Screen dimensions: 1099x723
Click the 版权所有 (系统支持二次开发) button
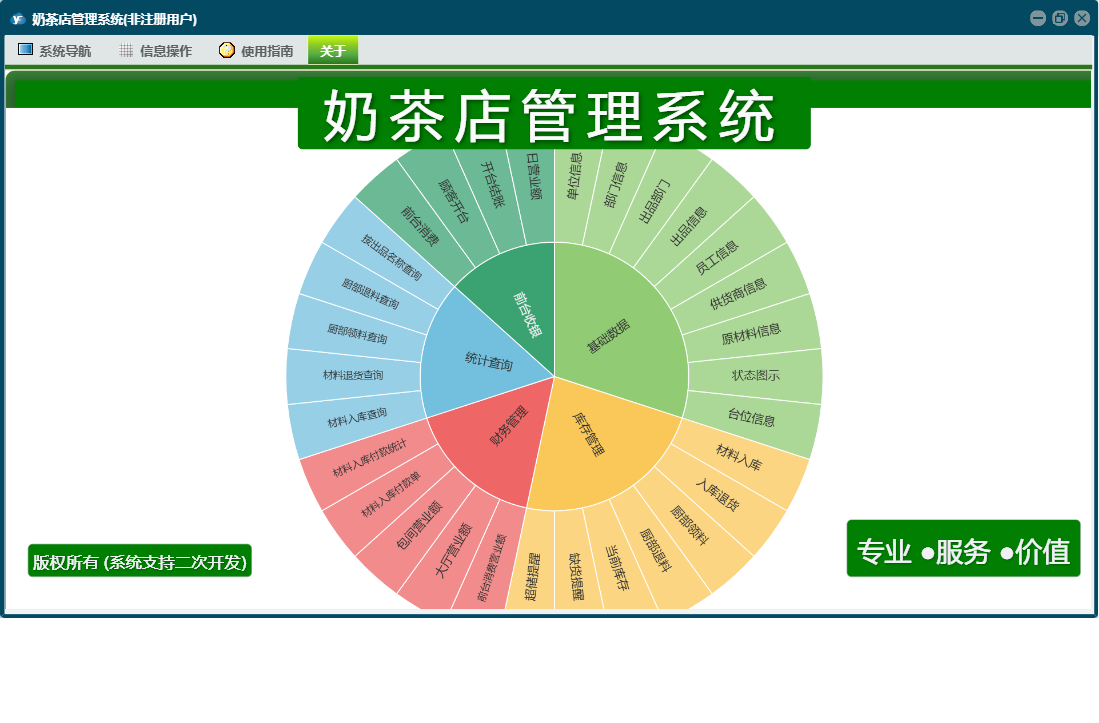(139, 561)
